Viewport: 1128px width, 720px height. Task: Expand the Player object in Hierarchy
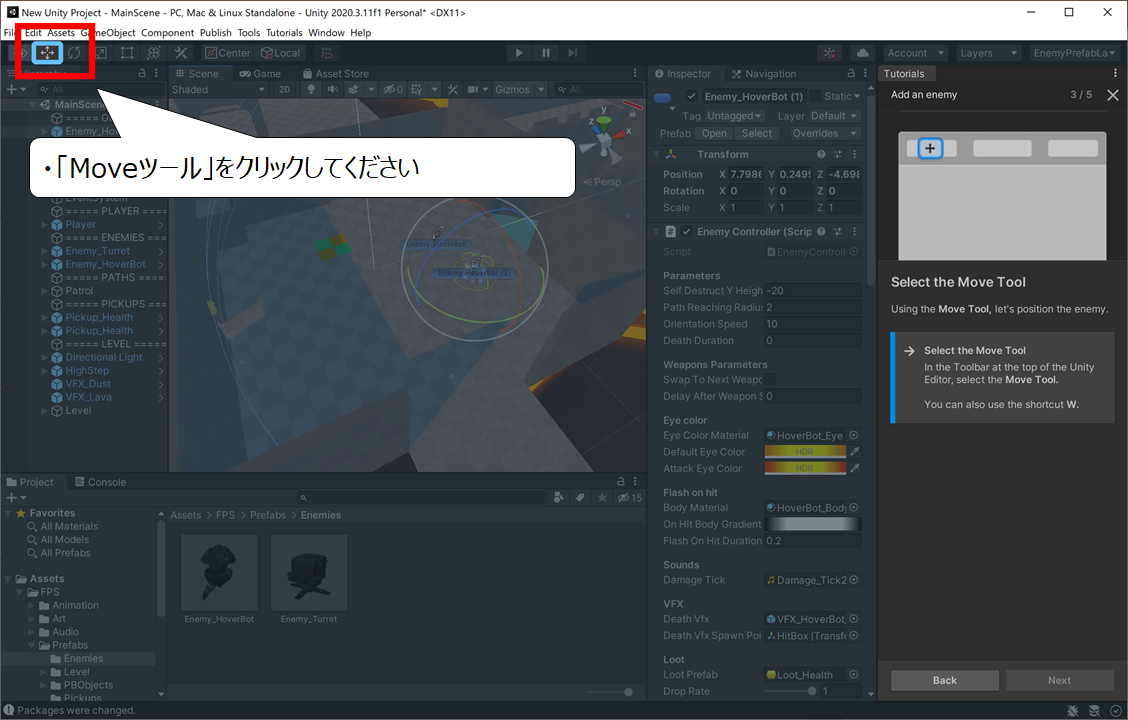45,224
